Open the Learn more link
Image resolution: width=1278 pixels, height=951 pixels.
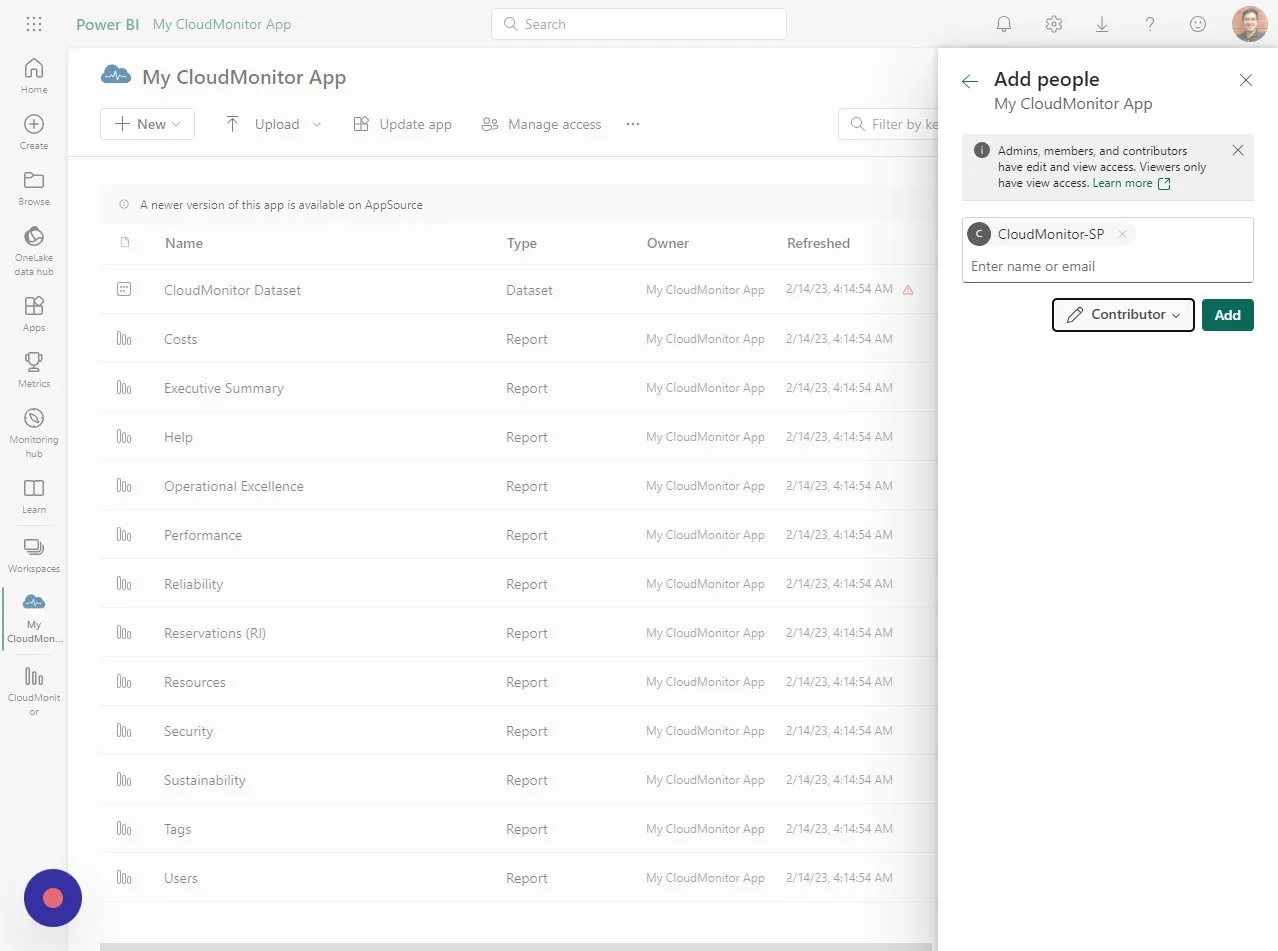tap(1131, 183)
